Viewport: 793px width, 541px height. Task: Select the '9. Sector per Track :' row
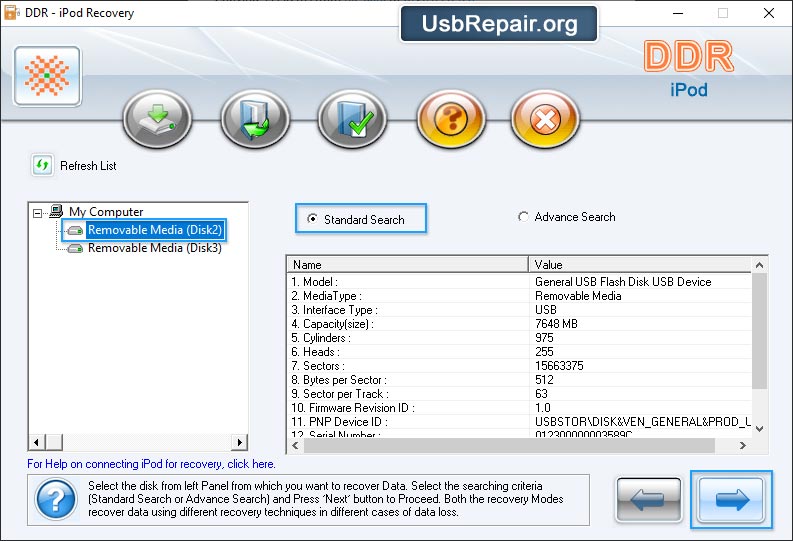point(519,394)
